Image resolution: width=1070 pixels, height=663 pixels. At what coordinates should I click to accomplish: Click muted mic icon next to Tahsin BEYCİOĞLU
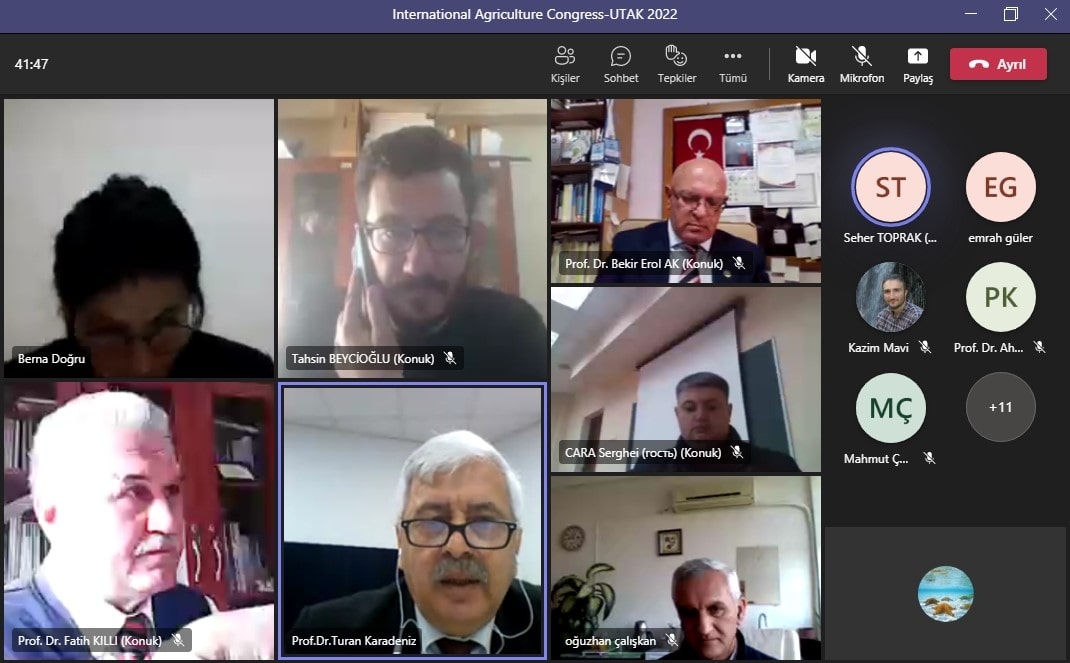point(450,358)
